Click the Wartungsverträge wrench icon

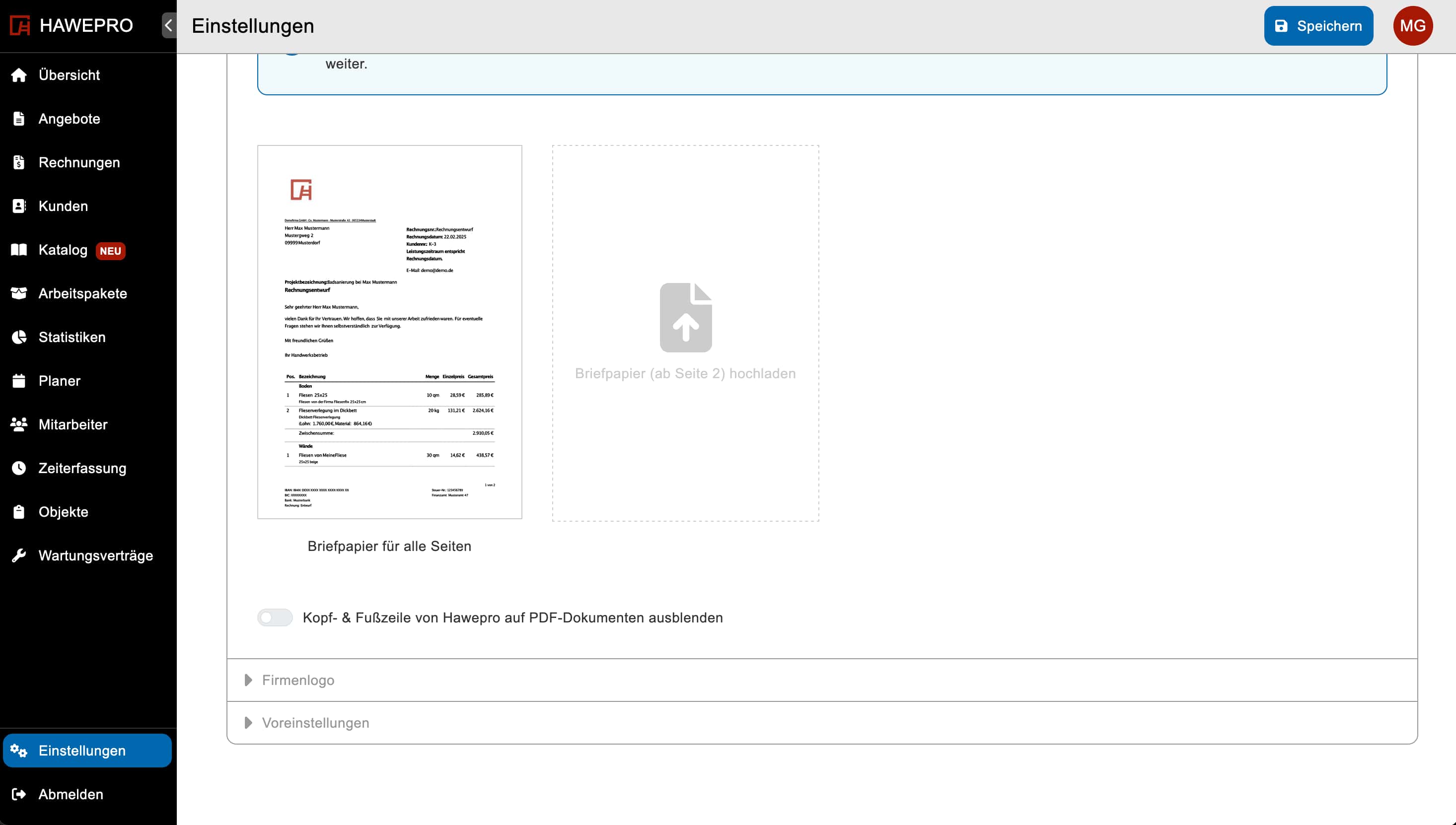[x=19, y=555]
